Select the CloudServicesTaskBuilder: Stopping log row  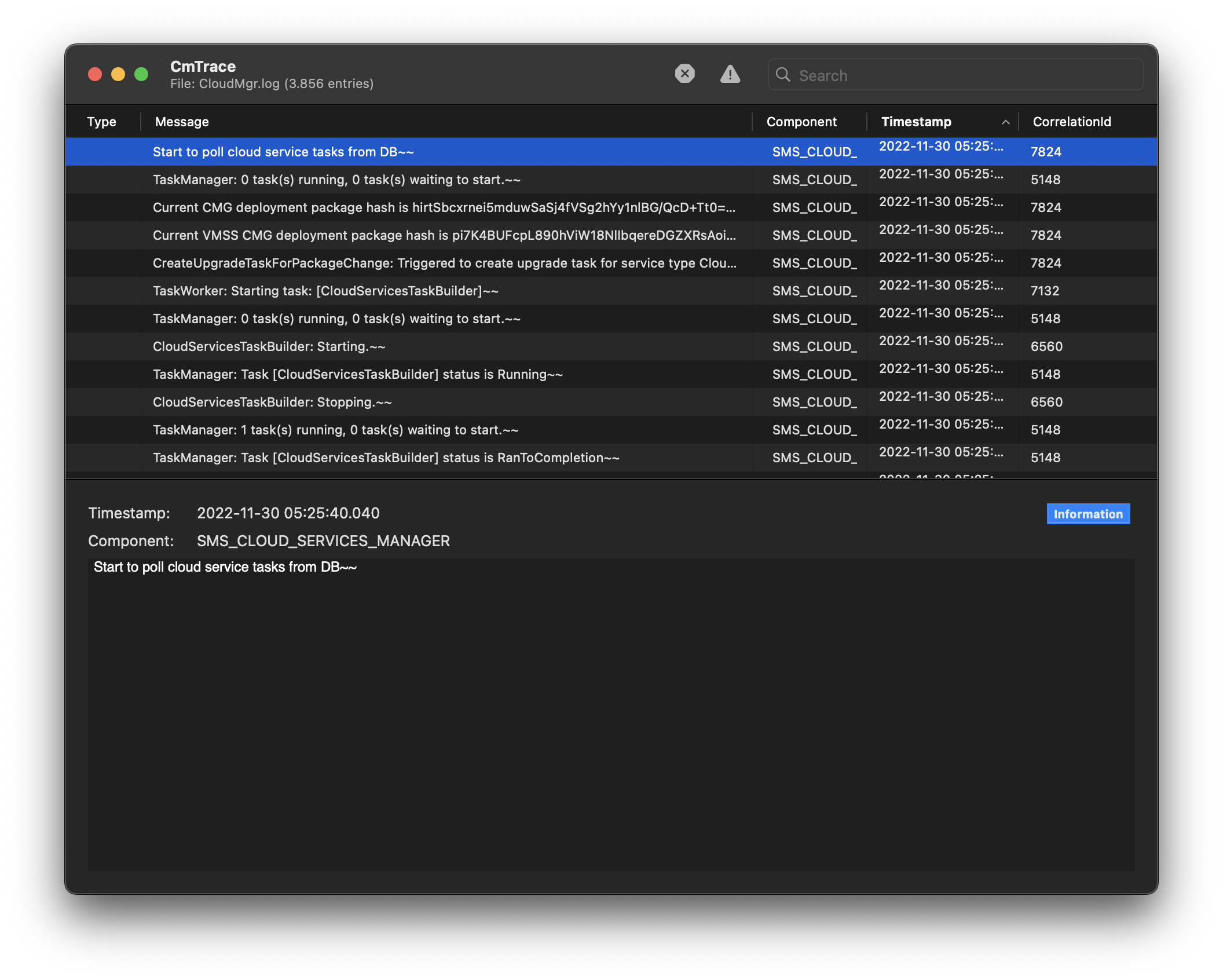pyautogui.click(x=272, y=402)
